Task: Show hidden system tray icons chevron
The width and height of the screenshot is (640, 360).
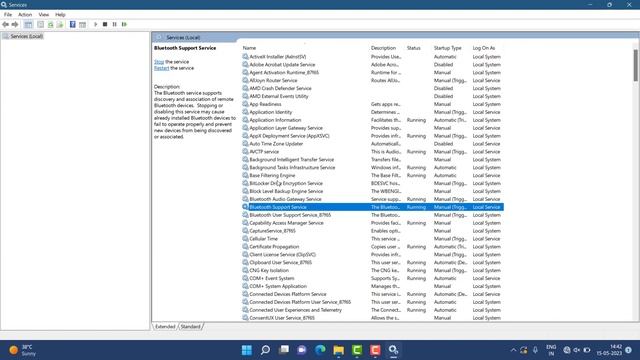Action: 513,350
